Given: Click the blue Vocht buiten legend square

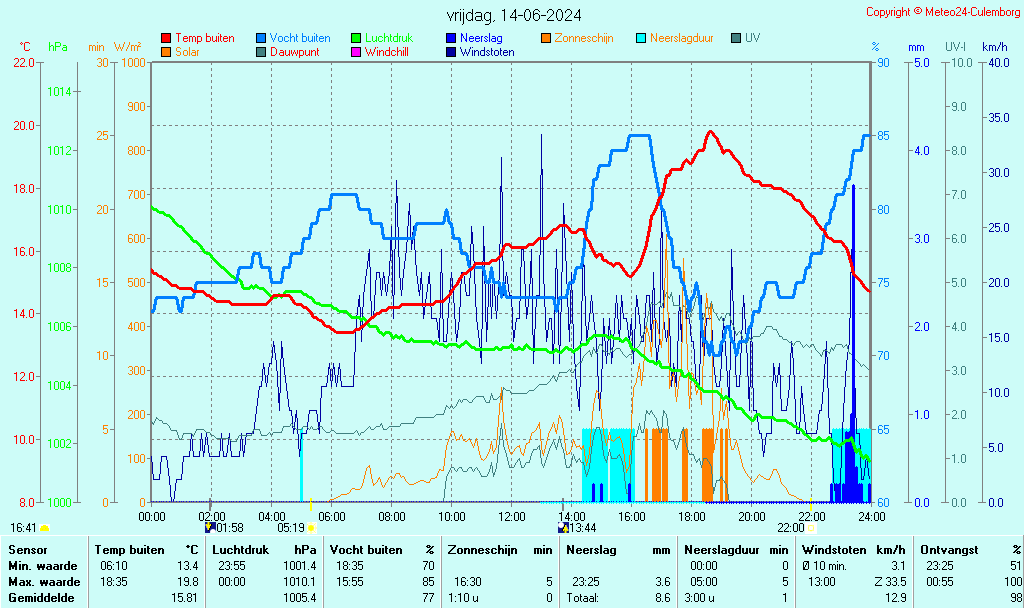Looking at the screenshot, I should (261, 38).
